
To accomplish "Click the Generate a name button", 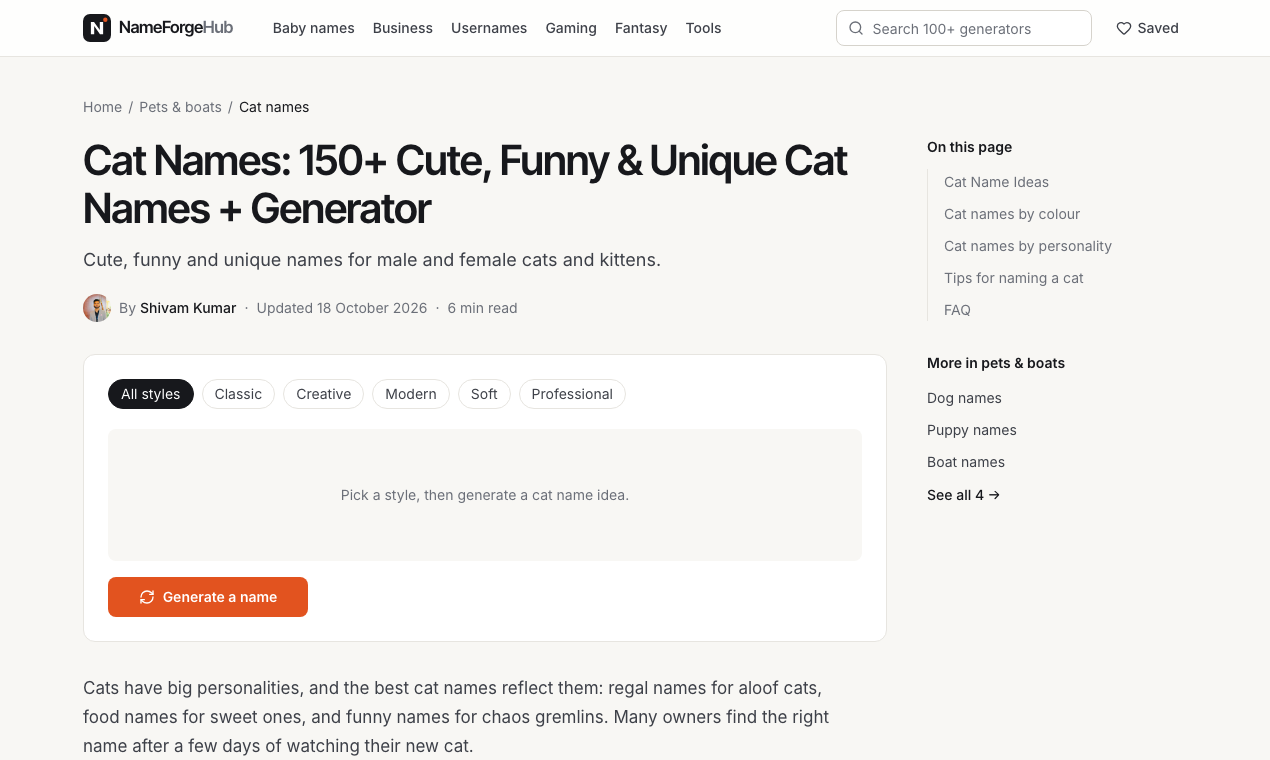I will pos(208,597).
